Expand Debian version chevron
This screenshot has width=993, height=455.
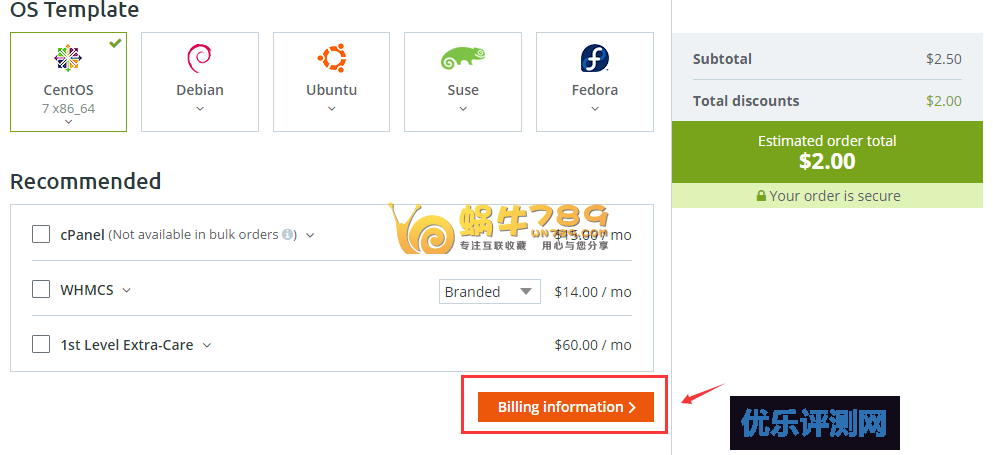[x=199, y=108]
